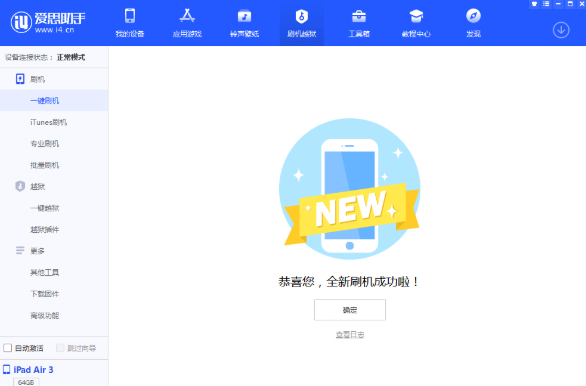
Task: Click the NEW phone success illustration
Action: pos(350,189)
